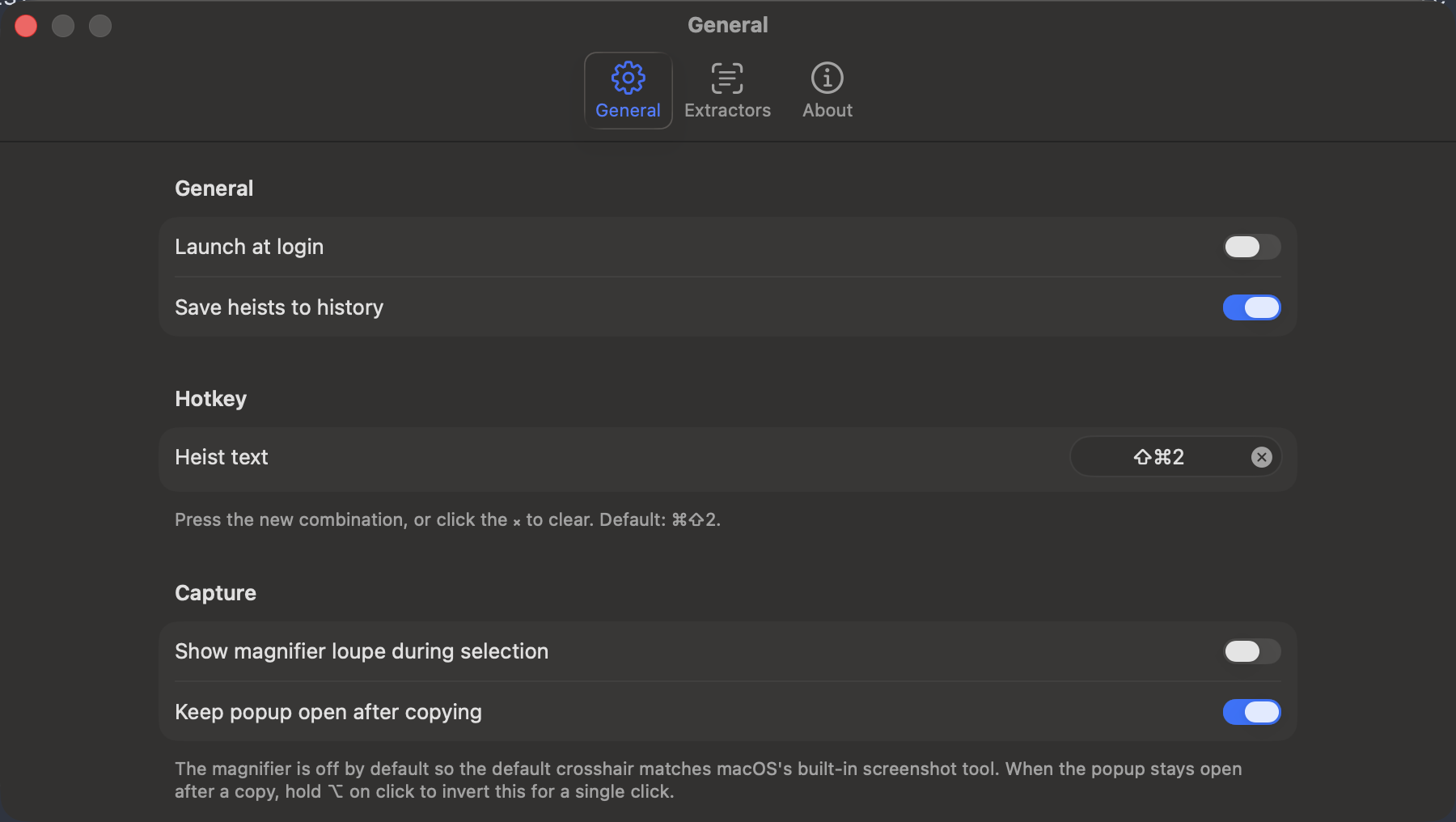The width and height of the screenshot is (1456, 822).
Task: Click the 'Launch at login' label
Action: pos(249,247)
